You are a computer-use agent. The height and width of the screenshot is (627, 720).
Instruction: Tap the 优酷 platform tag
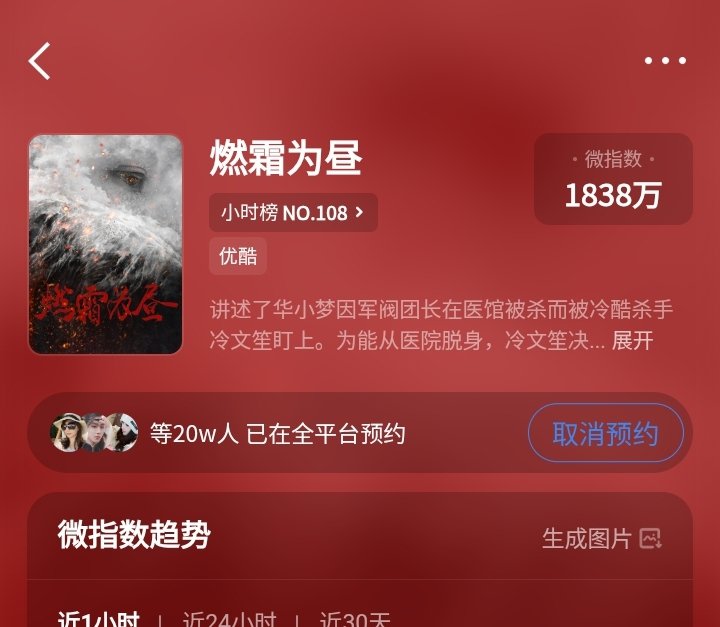(x=238, y=256)
